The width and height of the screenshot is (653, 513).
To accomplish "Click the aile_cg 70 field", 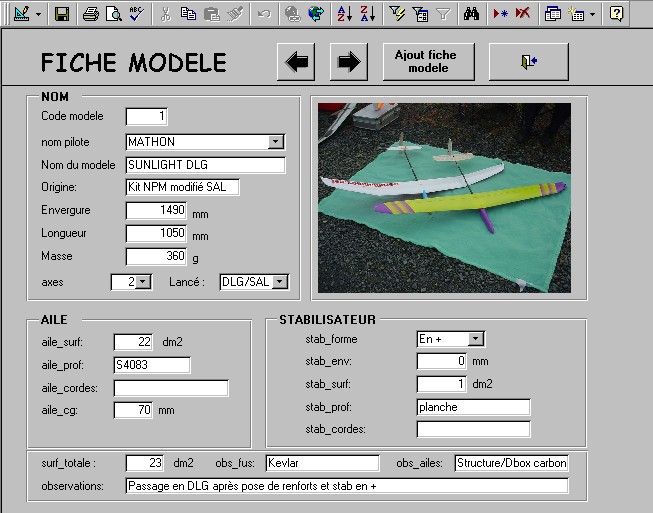I will (x=133, y=410).
